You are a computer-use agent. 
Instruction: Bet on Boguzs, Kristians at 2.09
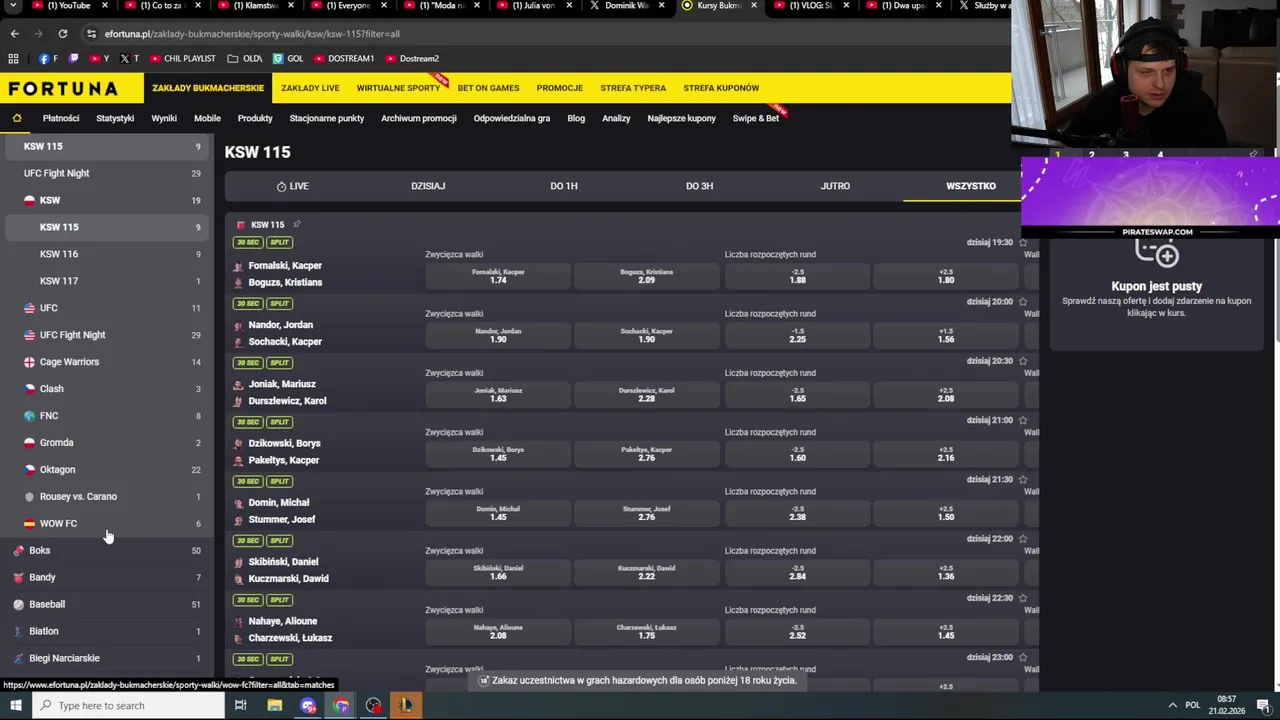pos(646,276)
